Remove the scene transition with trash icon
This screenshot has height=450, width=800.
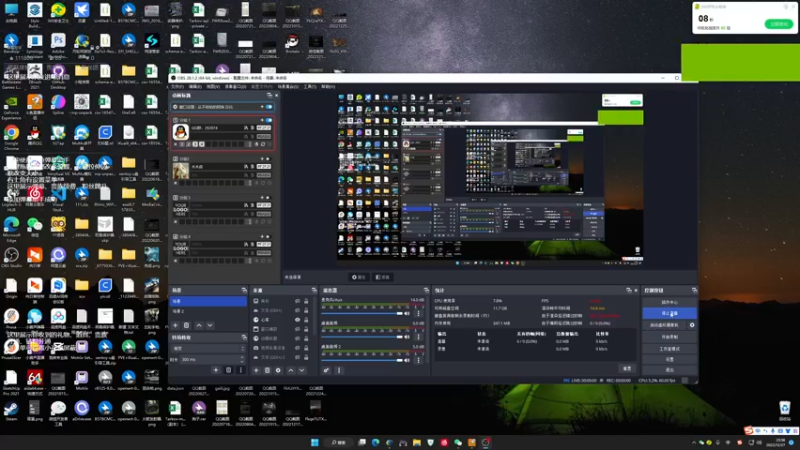coord(228,370)
